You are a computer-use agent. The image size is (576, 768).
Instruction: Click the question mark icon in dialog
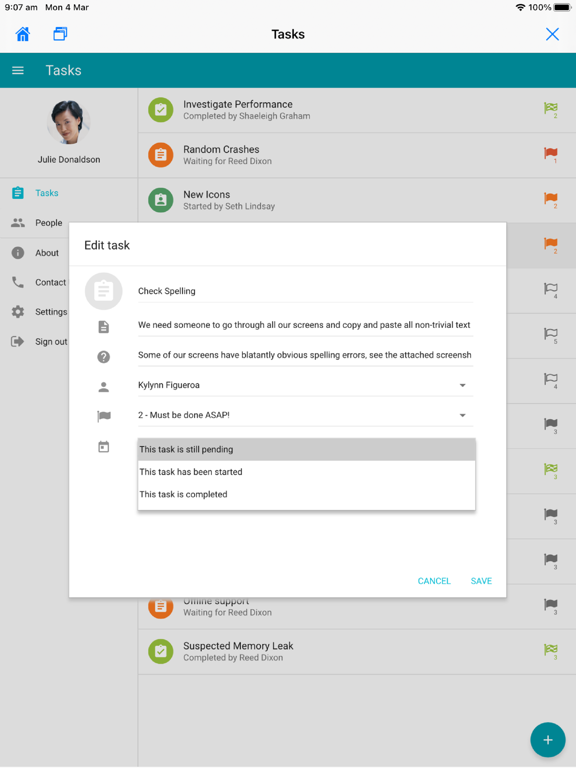(103, 357)
